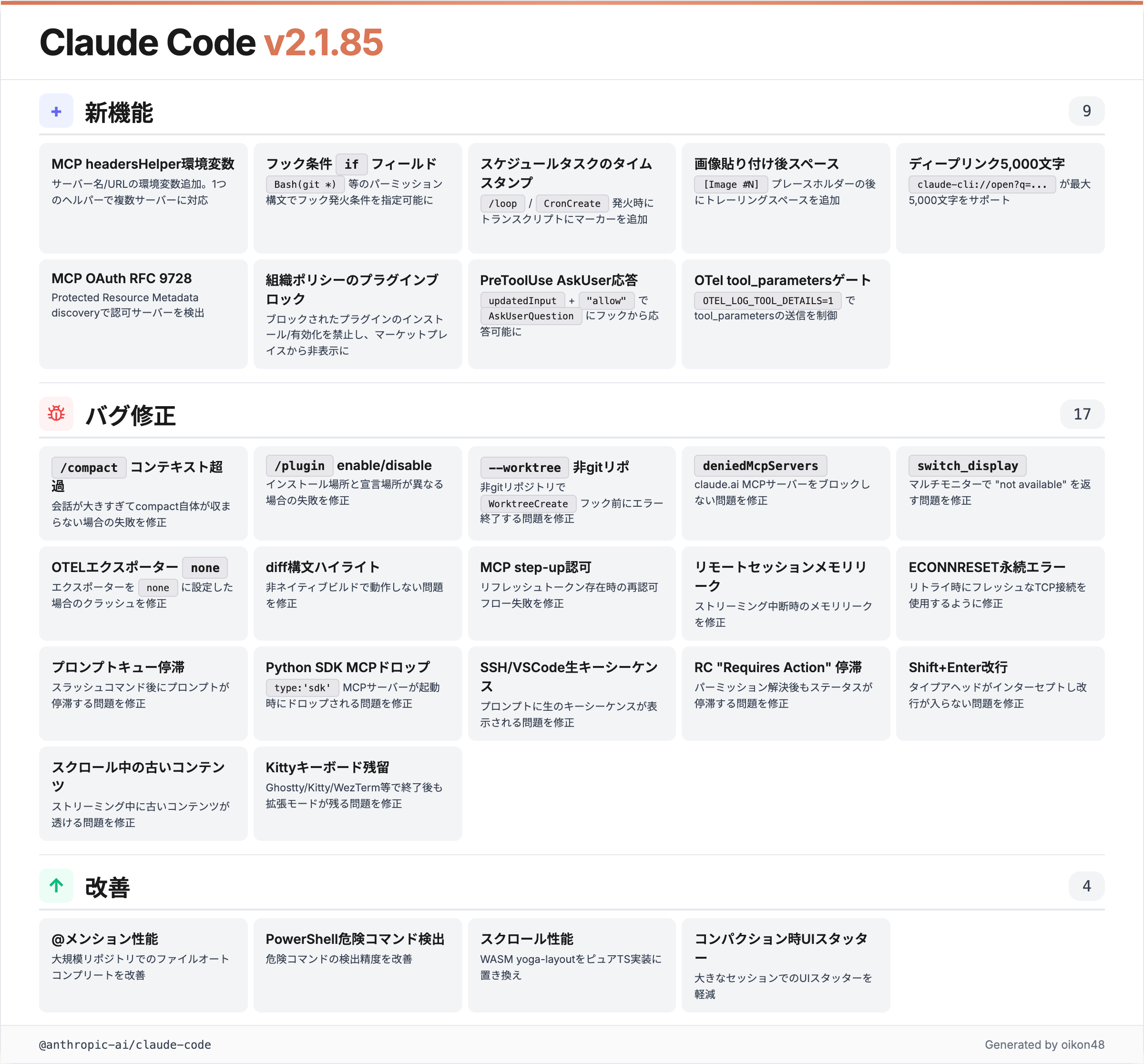Image resolution: width=1144 pixels, height=1064 pixels.
Task: Open the "MCP step-up認可" card title
Action: point(536,567)
